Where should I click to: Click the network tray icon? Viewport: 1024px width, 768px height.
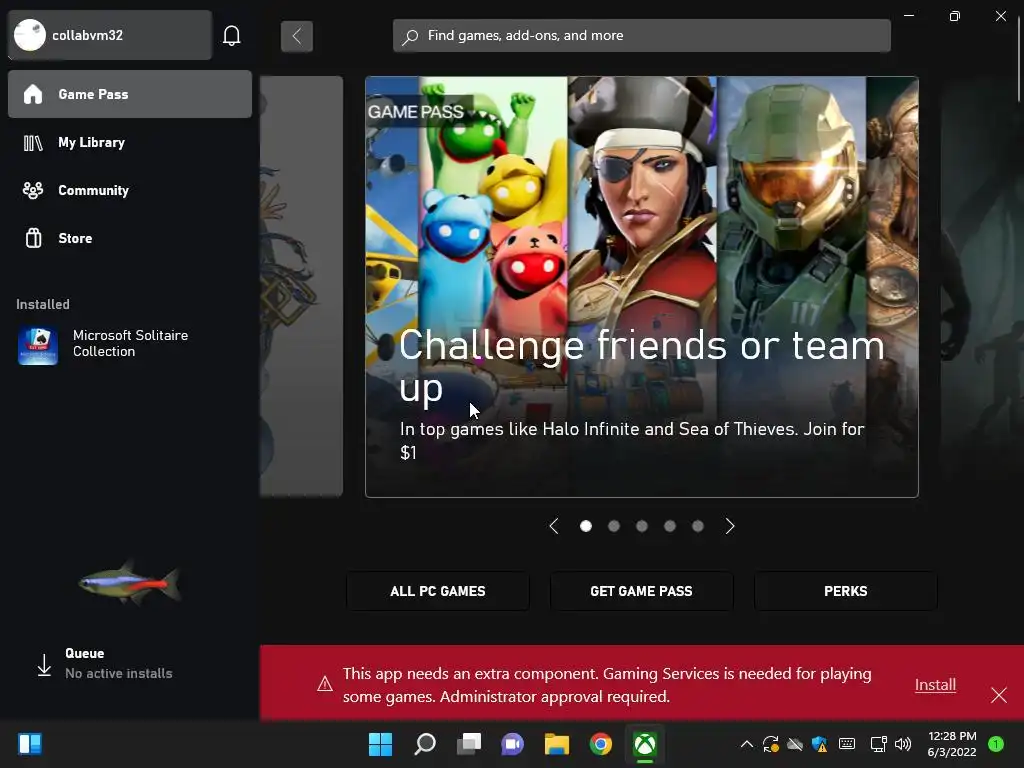[878, 744]
